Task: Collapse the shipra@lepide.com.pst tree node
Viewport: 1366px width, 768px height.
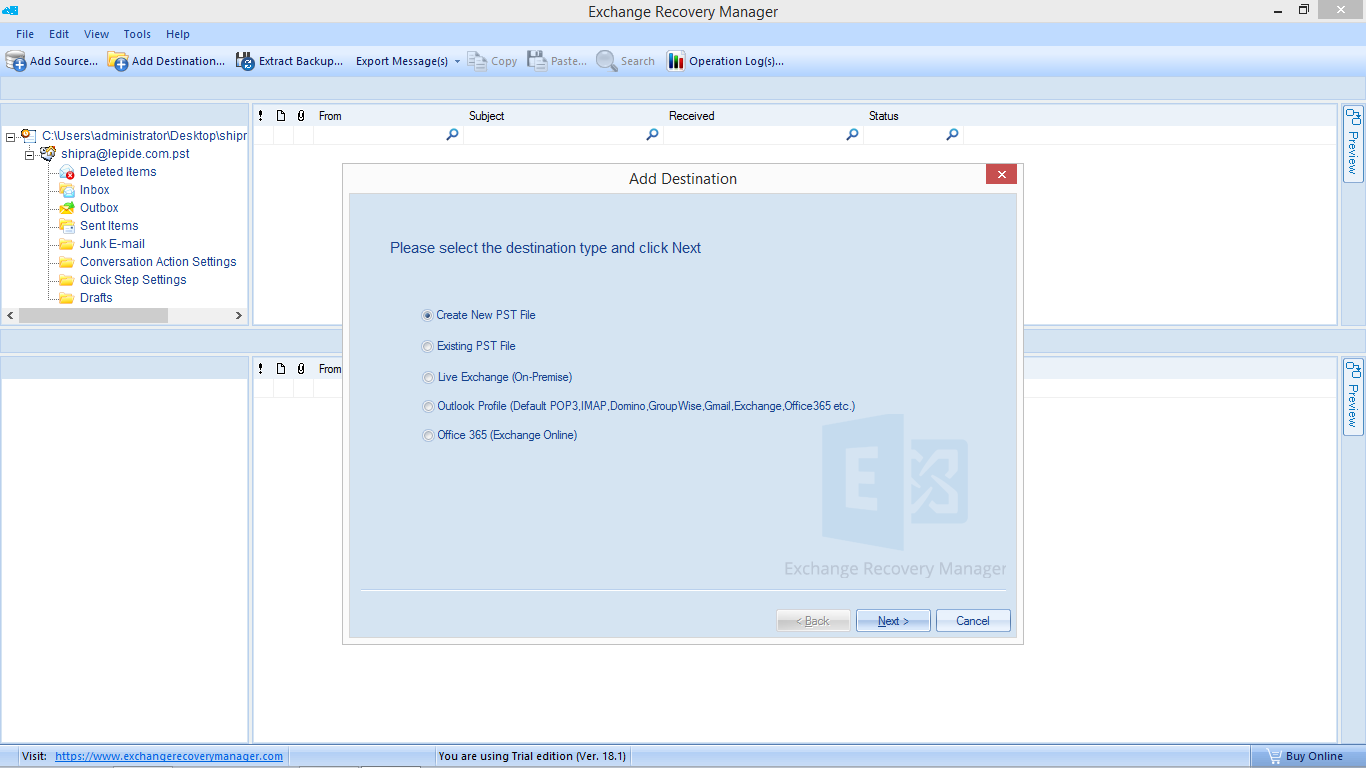Action: click(x=30, y=154)
